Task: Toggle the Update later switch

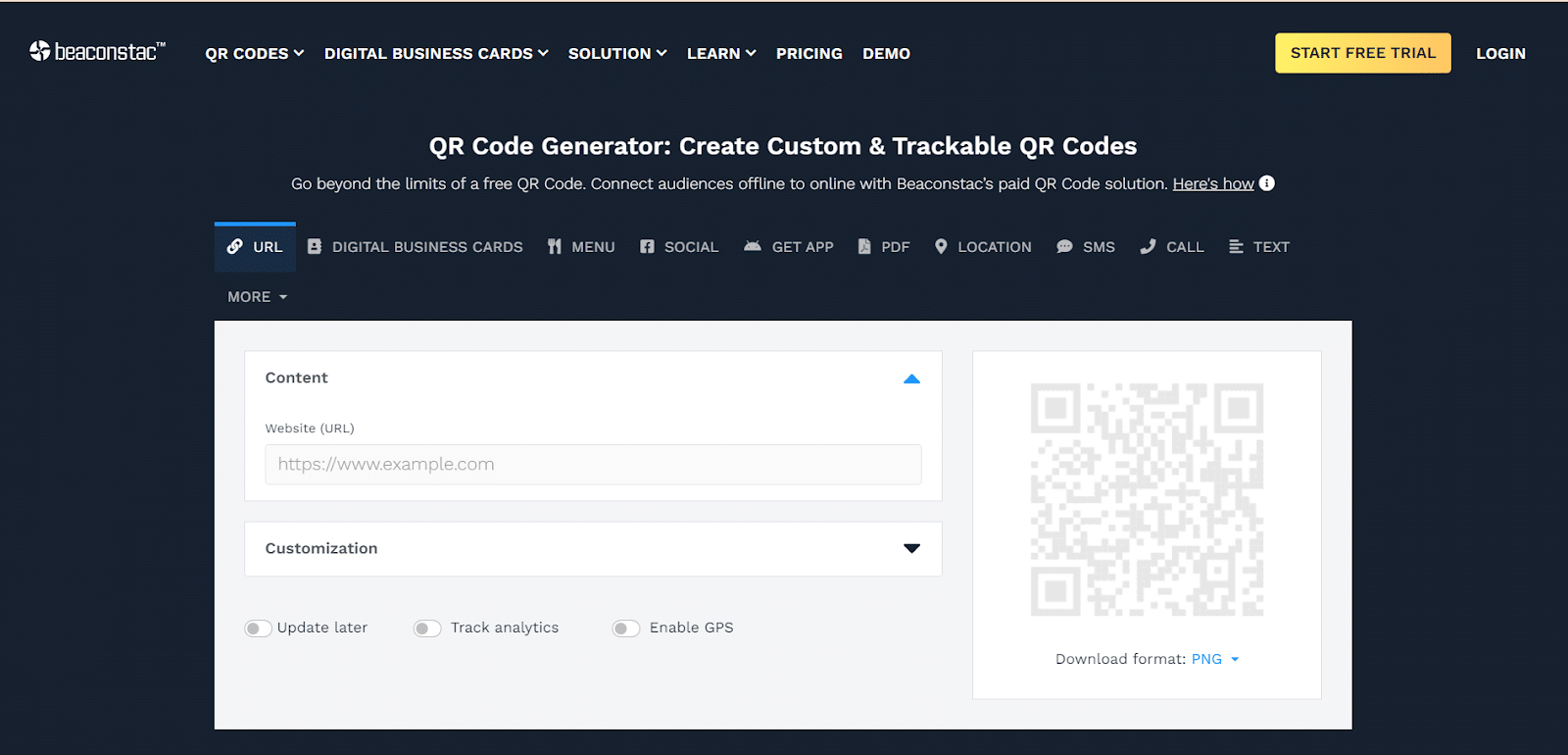Action: (x=258, y=629)
